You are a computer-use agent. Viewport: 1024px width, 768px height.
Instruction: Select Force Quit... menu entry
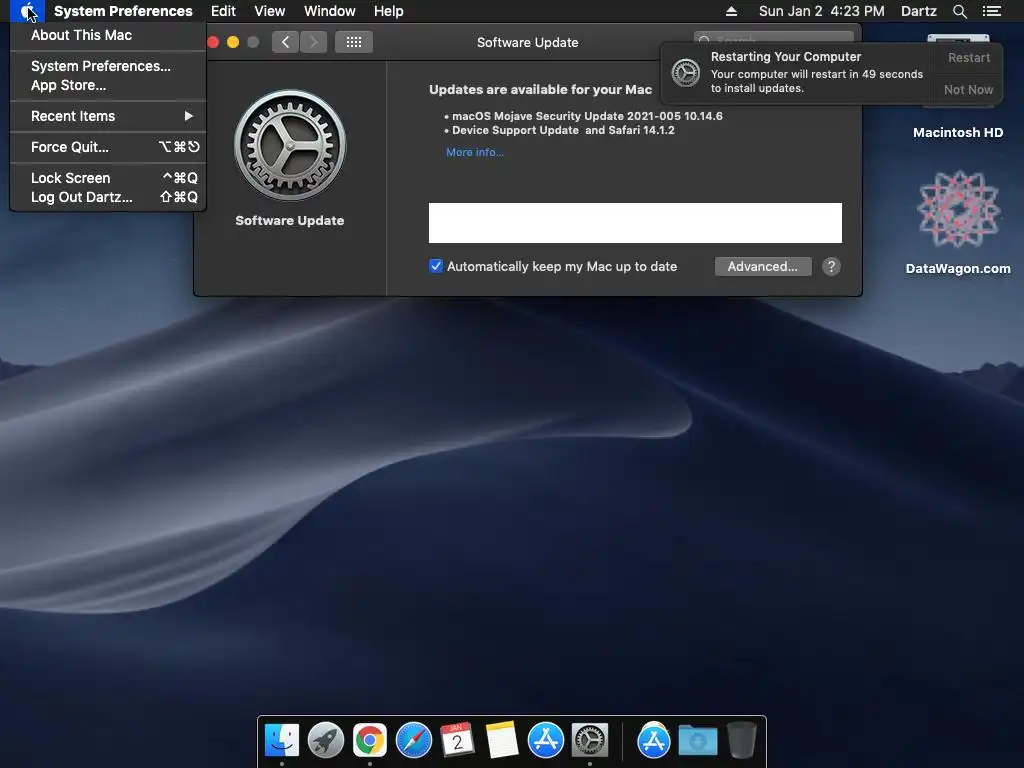point(108,147)
